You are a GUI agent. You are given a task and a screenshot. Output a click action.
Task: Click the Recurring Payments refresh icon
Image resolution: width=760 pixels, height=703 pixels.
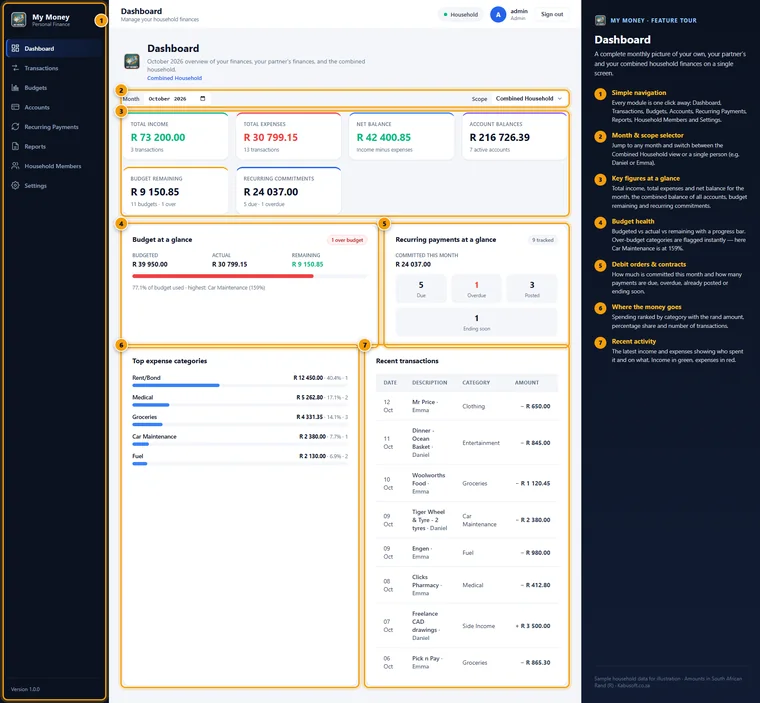16,127
